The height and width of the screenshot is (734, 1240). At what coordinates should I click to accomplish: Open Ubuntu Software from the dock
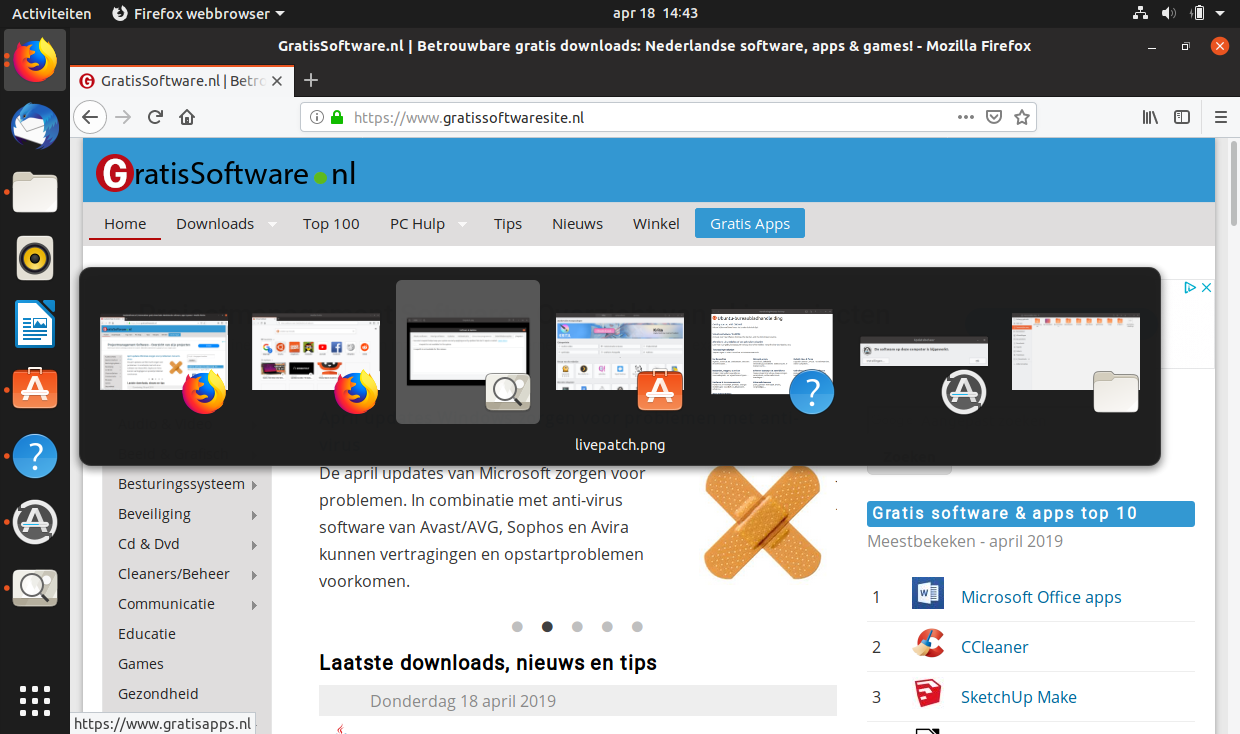(x=35, y=389)
